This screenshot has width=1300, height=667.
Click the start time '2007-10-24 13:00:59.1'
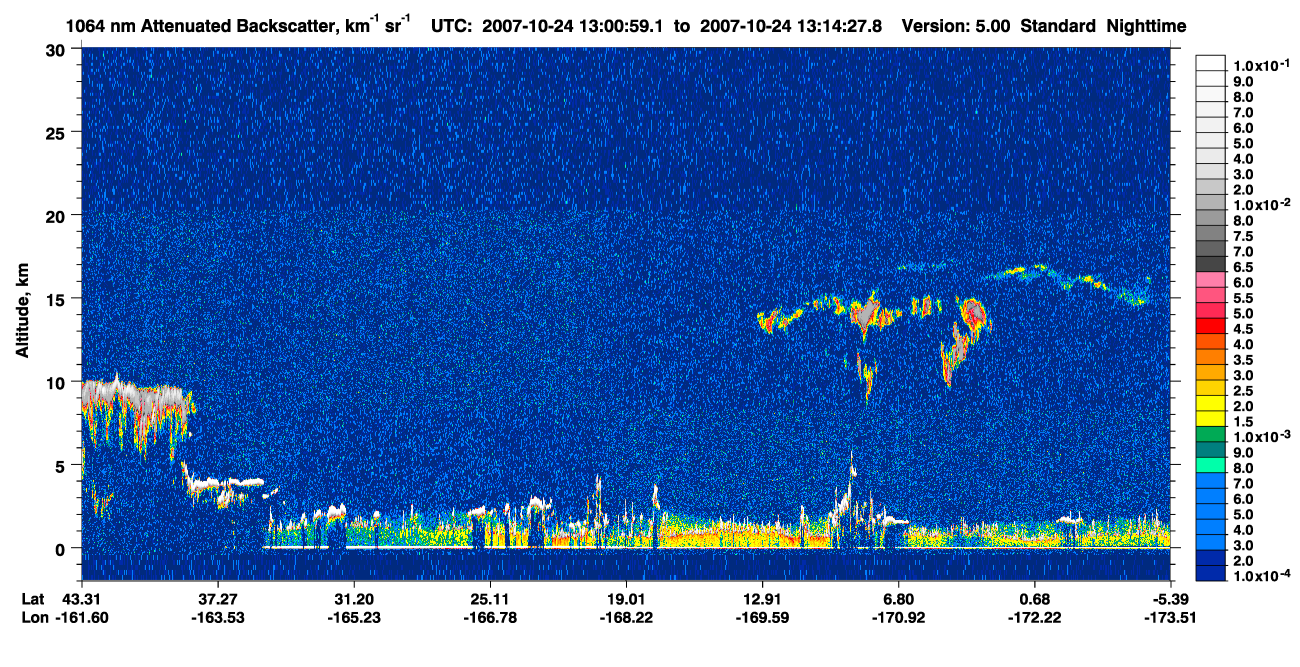tap(575, 25)
